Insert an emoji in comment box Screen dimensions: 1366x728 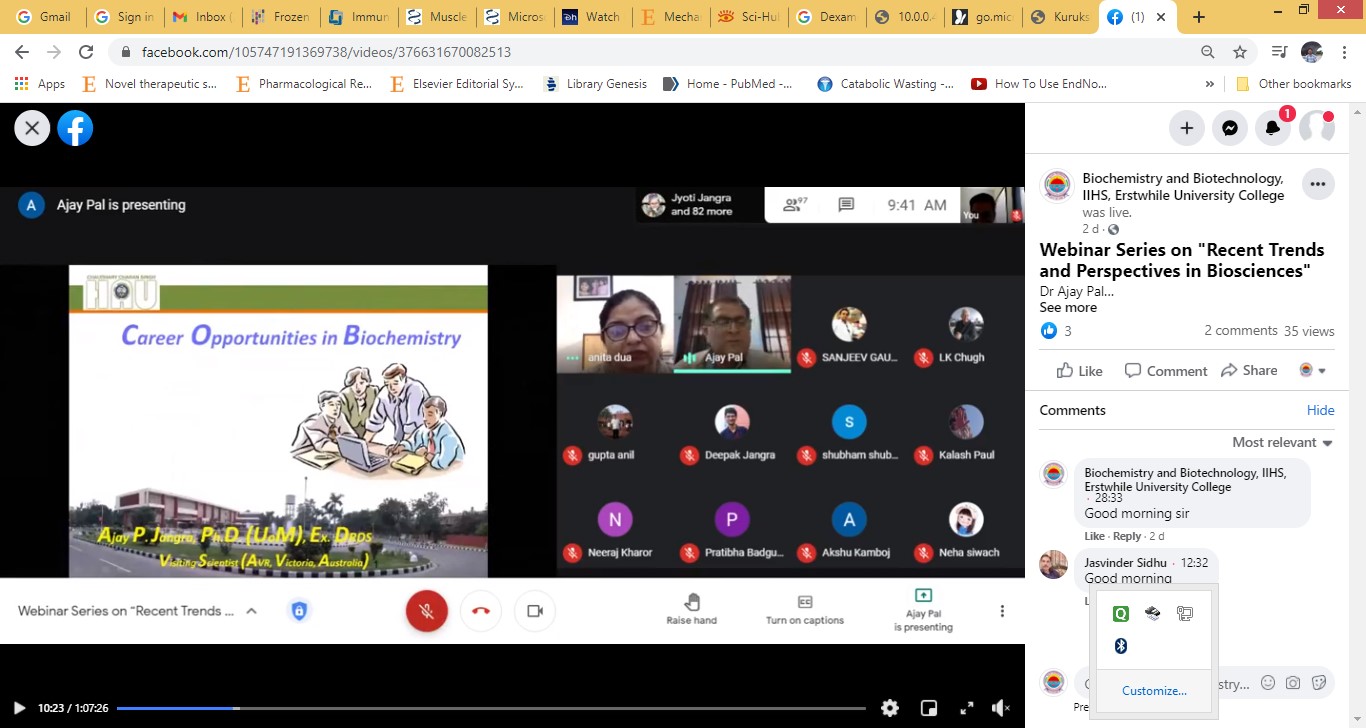point(1268,683)
